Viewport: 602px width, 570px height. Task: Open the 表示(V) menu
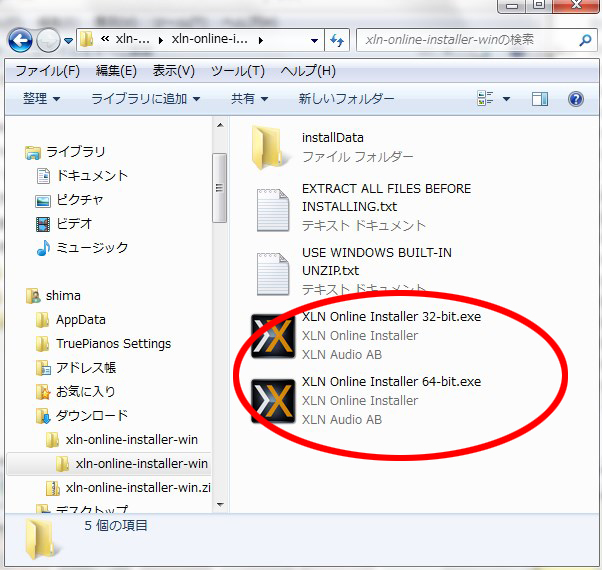(x=174, y=71)
